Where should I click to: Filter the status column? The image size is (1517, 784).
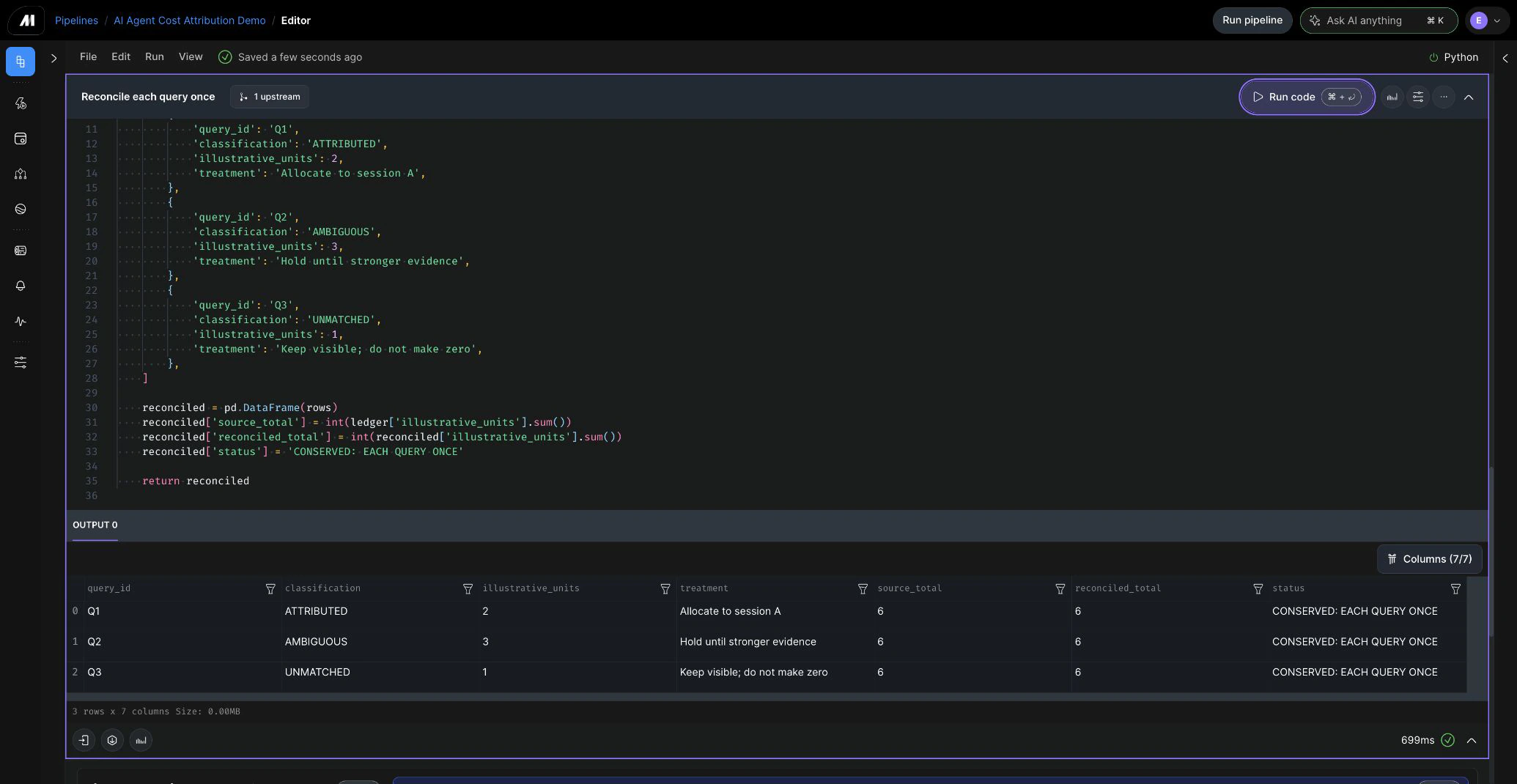coord(1455,589)
